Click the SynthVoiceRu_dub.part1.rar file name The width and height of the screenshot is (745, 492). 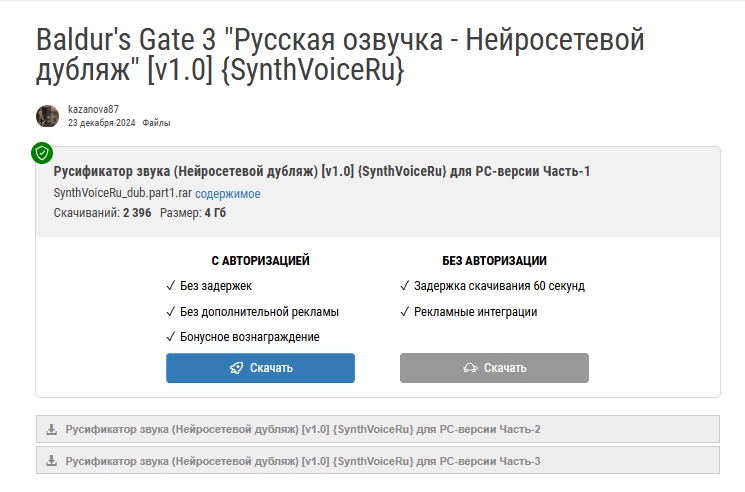[x=122, y=193]
